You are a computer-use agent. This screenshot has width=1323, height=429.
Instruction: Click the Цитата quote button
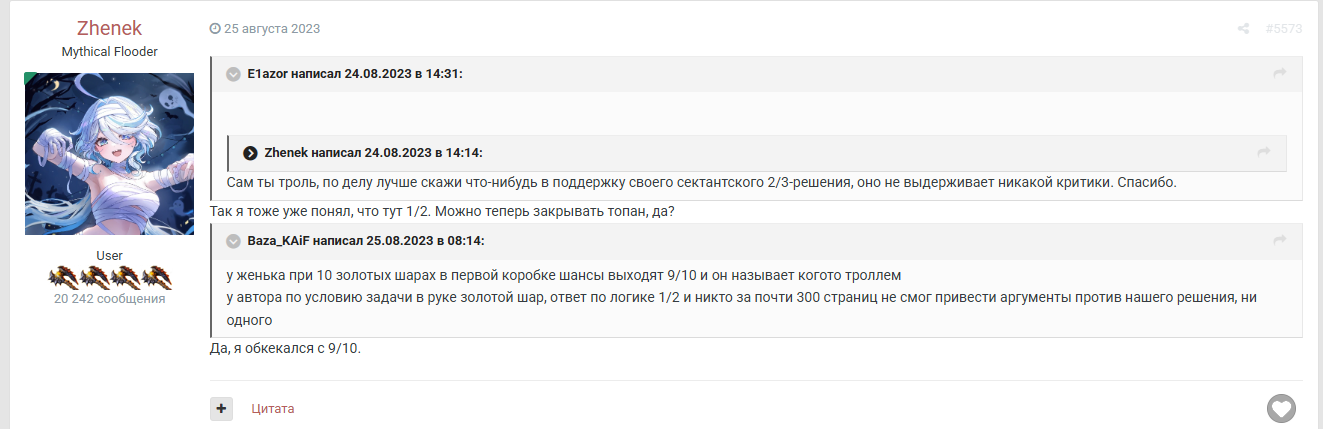pyautogui.click(x=273, y=409)
